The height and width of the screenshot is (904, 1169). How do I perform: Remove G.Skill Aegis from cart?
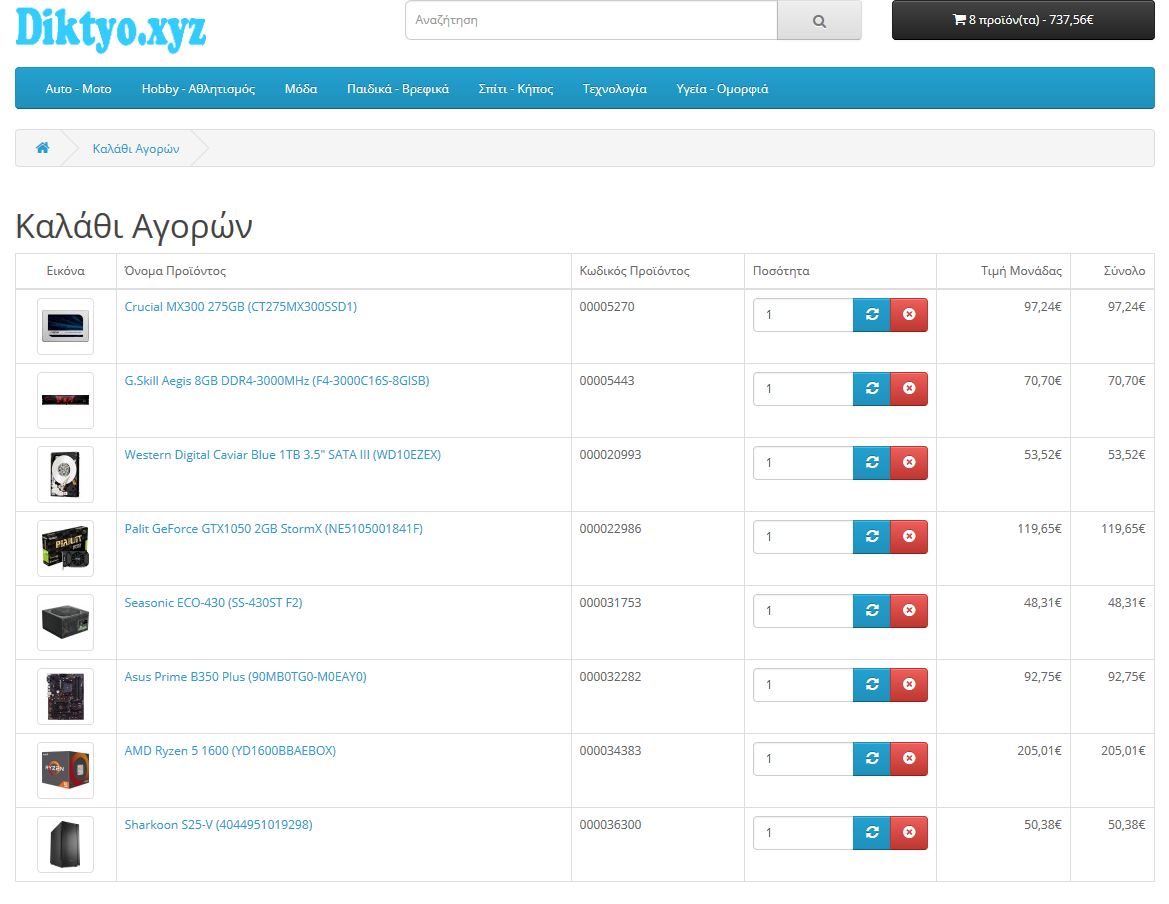(909, 388)
